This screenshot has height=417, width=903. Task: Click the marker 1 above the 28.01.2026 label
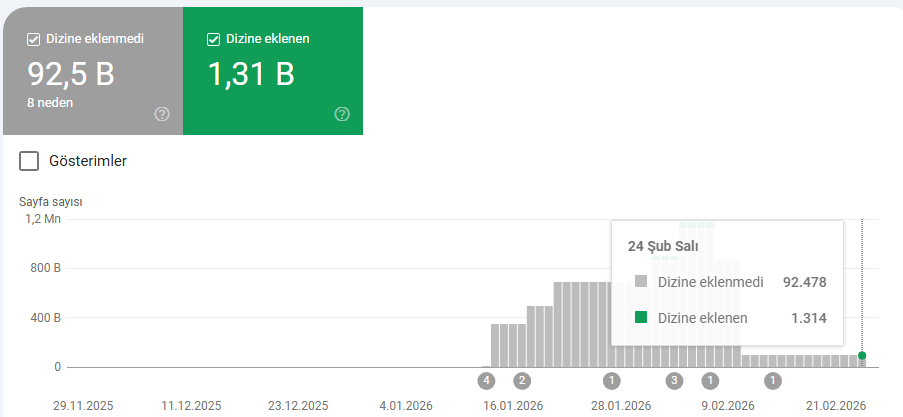click(x=612, y=380)
